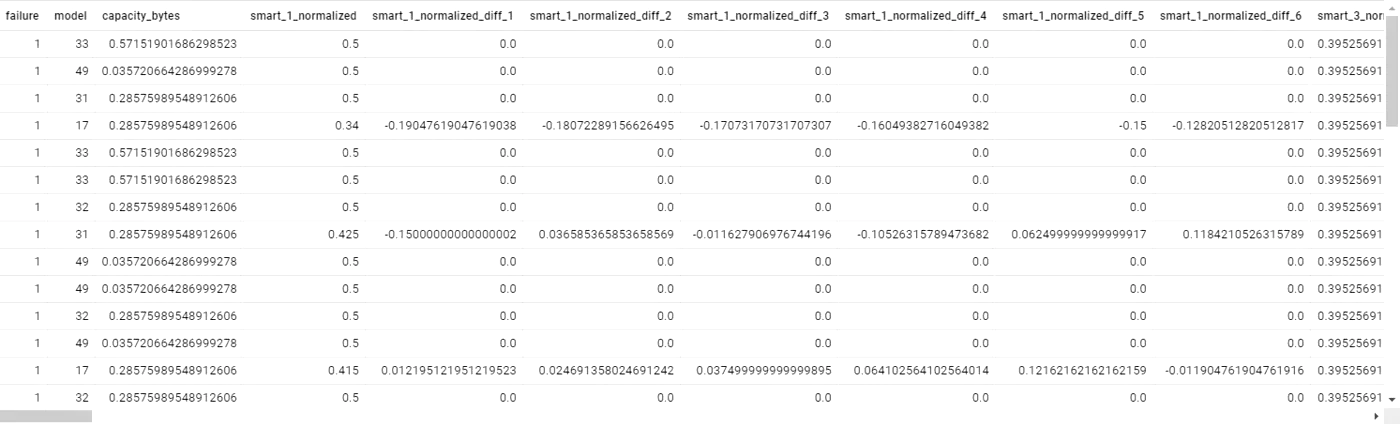The image size is (1400, 427).
Task: Click the smart_1_normalized_diff_2 header
Action: click(601, 16)
